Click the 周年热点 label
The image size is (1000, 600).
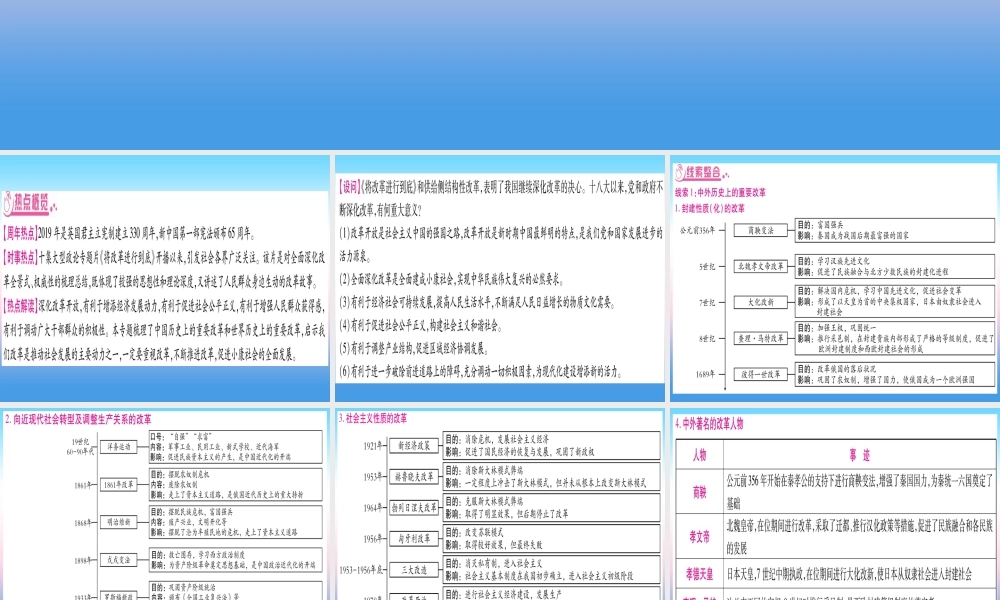point(20,233)
